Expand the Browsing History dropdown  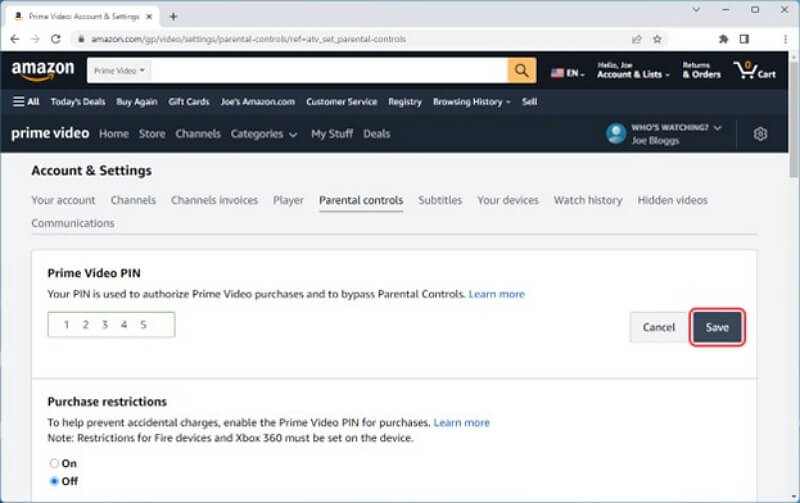pos(471,102)
